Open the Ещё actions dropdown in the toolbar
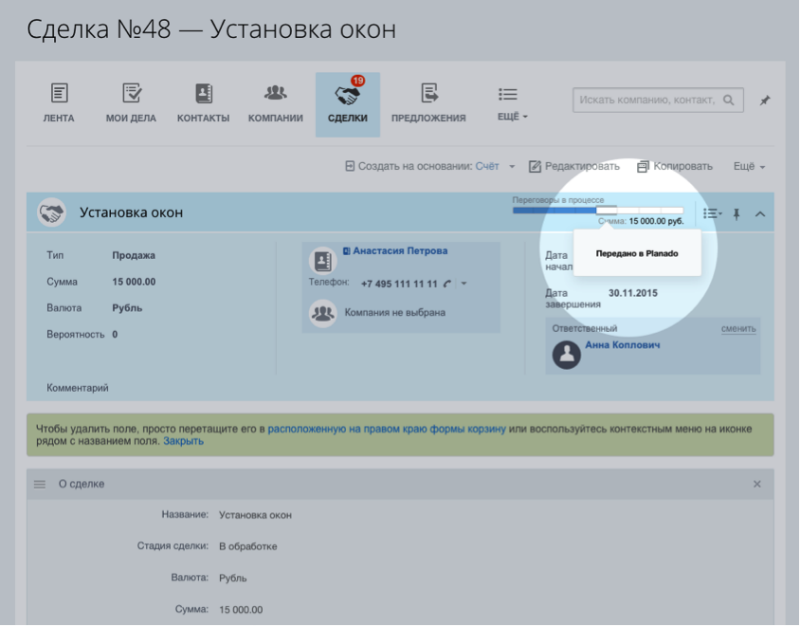The image size is (800, 626). [749, 166]
